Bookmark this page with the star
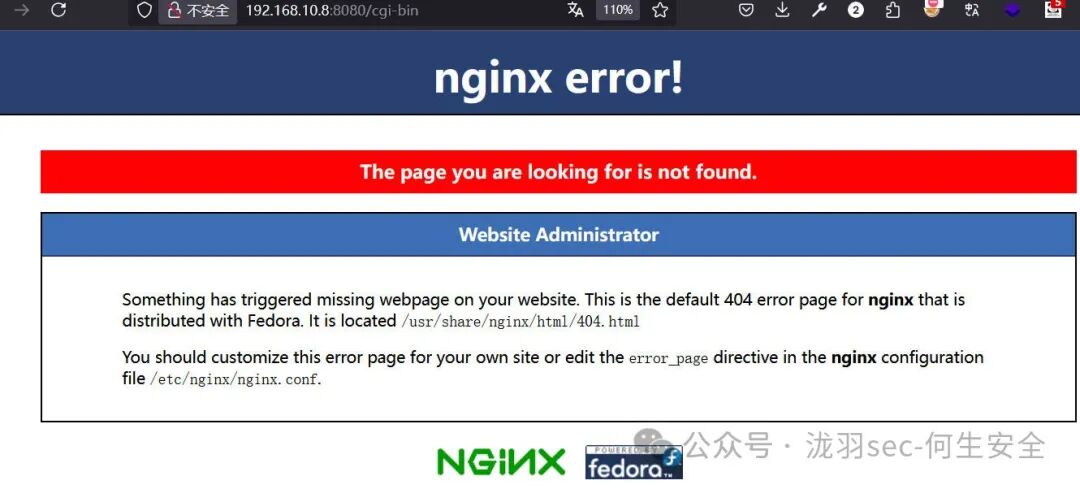 tap(660, 10)
